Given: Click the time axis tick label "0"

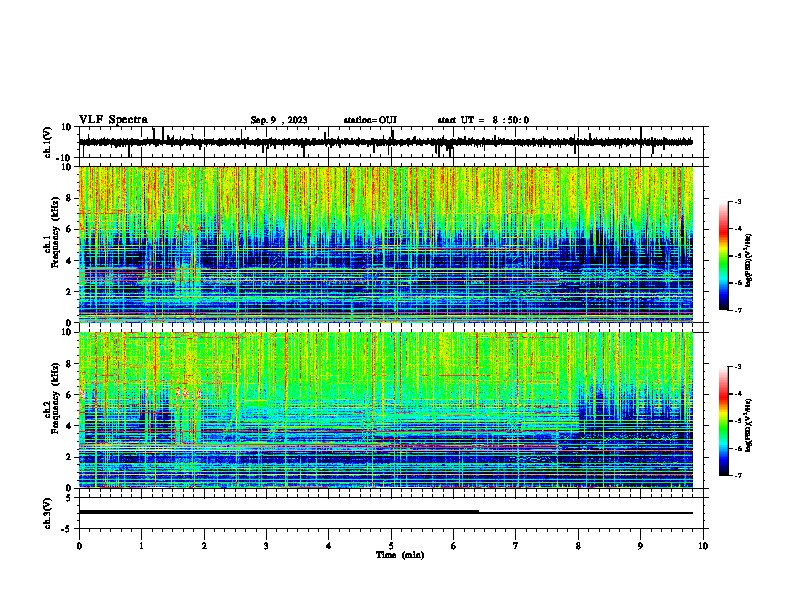Looking at the screenshot, I should 79,546.
